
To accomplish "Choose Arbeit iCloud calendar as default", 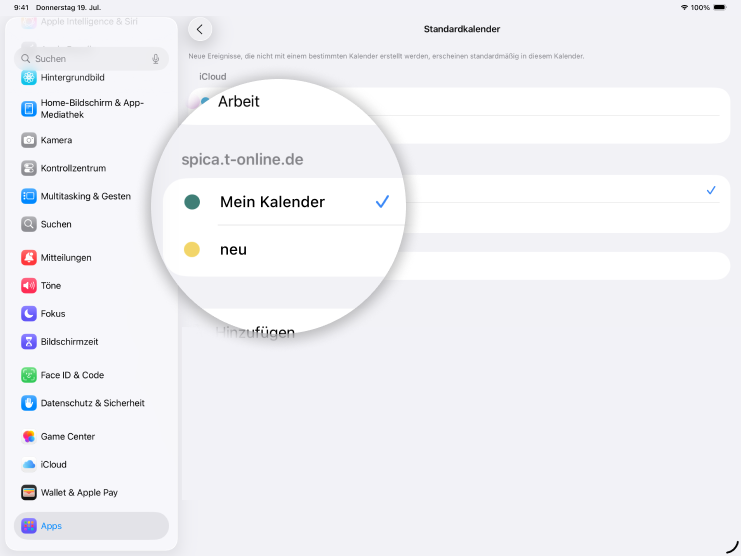I will coord(239,101).
